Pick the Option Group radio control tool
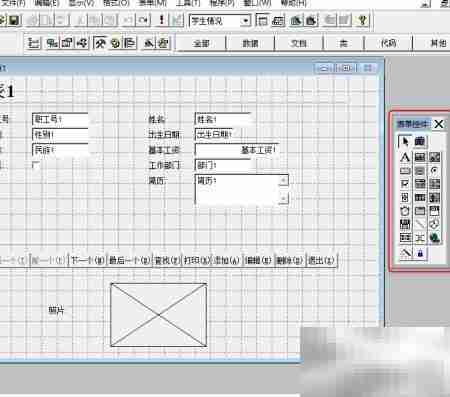450x397 pixels. tap(434, 171)
